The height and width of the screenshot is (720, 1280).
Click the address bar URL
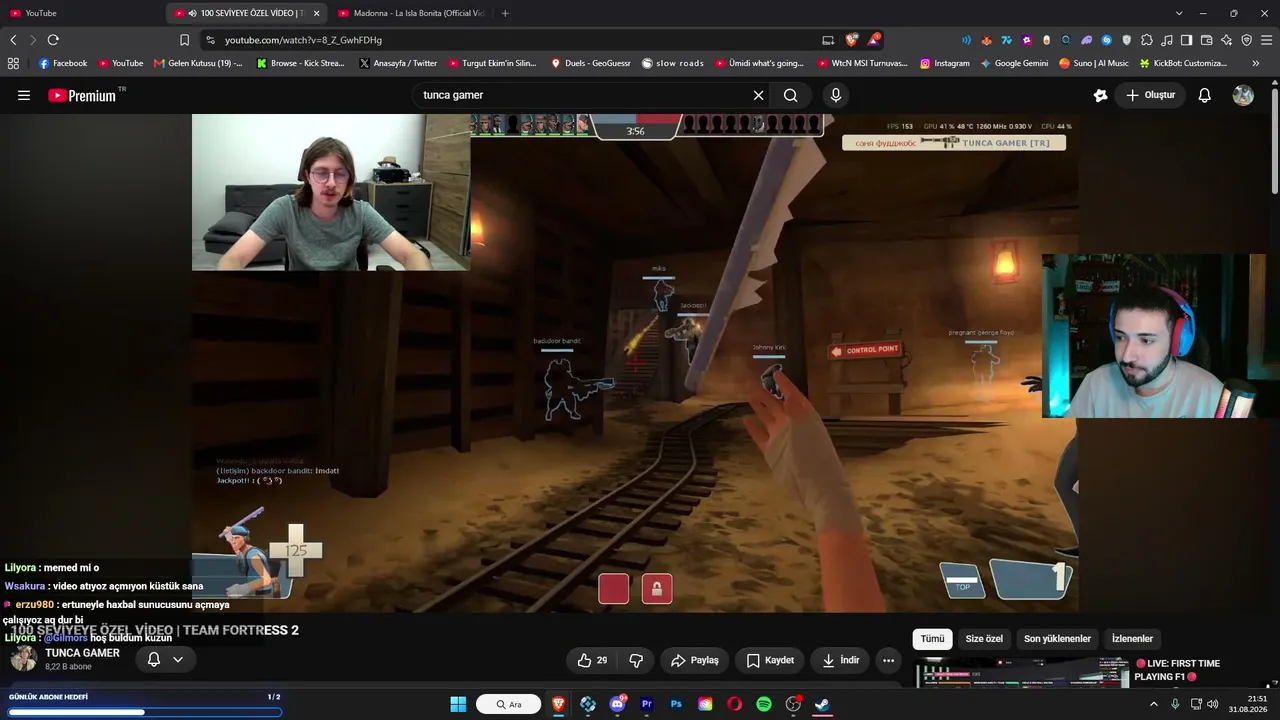(x=304, y=40)
